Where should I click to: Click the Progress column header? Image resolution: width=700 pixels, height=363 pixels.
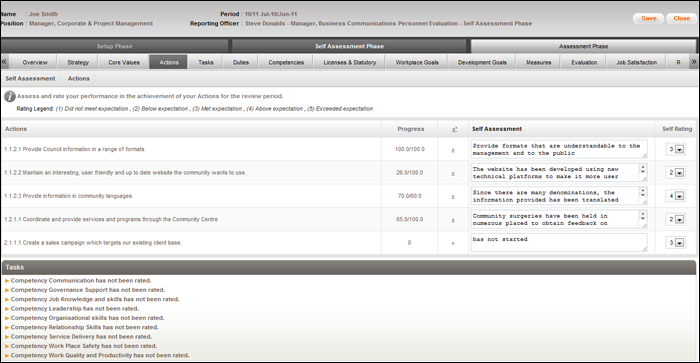(x=411, y=129)
